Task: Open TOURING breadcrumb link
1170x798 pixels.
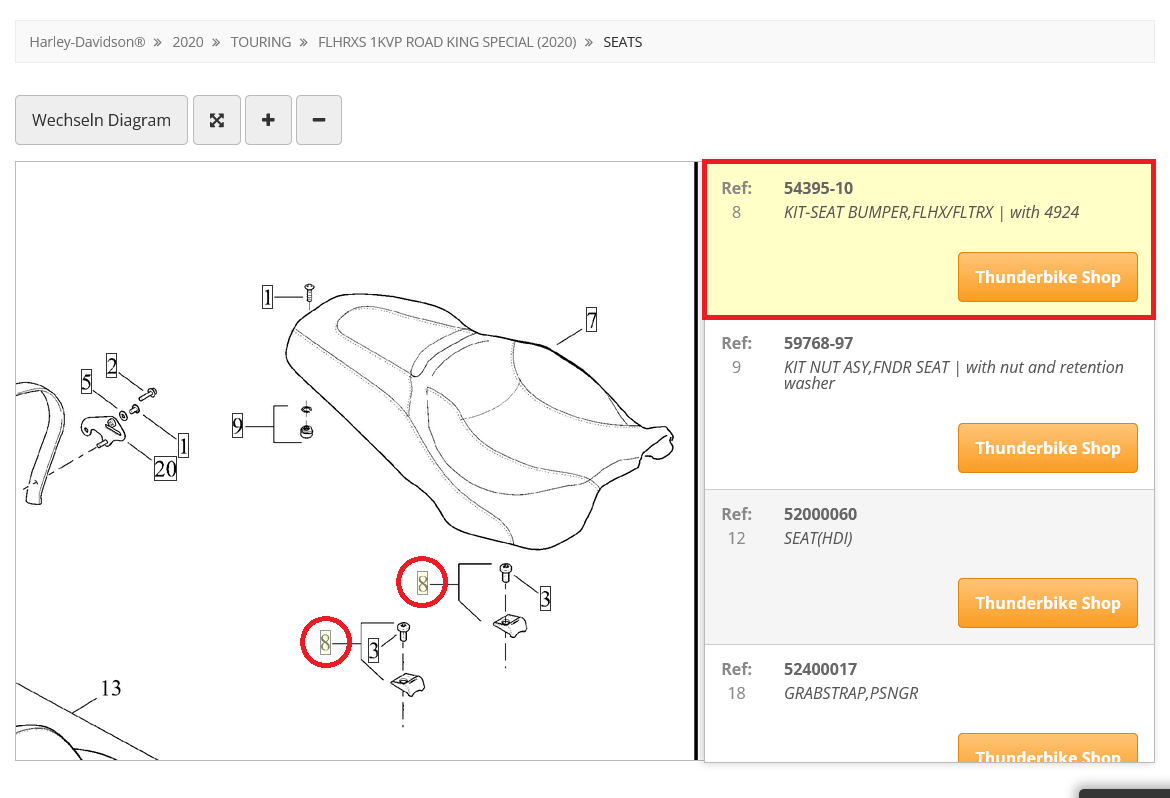Action: (x=260, y=42)
